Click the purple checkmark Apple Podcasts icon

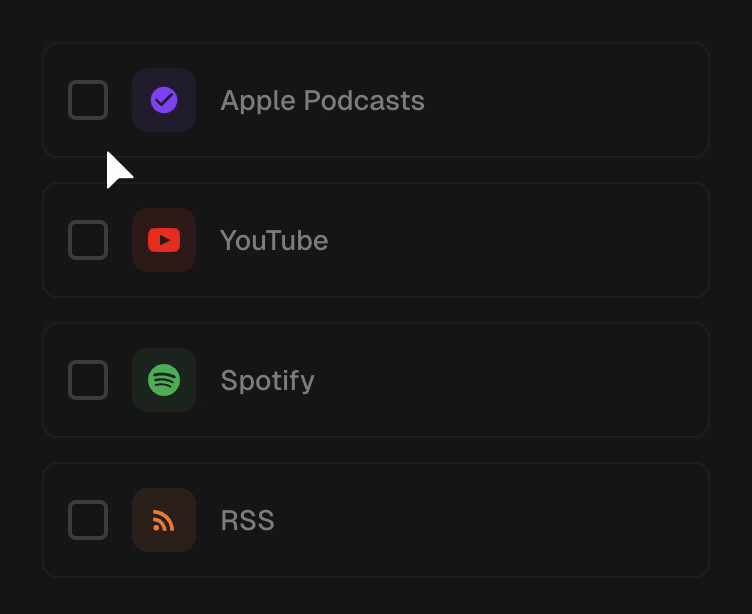164,100
